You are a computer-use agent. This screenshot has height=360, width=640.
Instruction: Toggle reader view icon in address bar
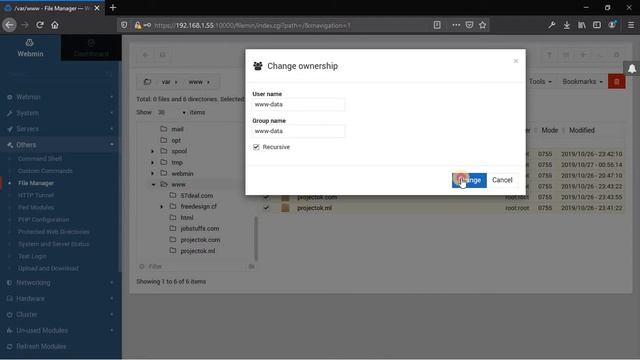click(x=437, y=25)
